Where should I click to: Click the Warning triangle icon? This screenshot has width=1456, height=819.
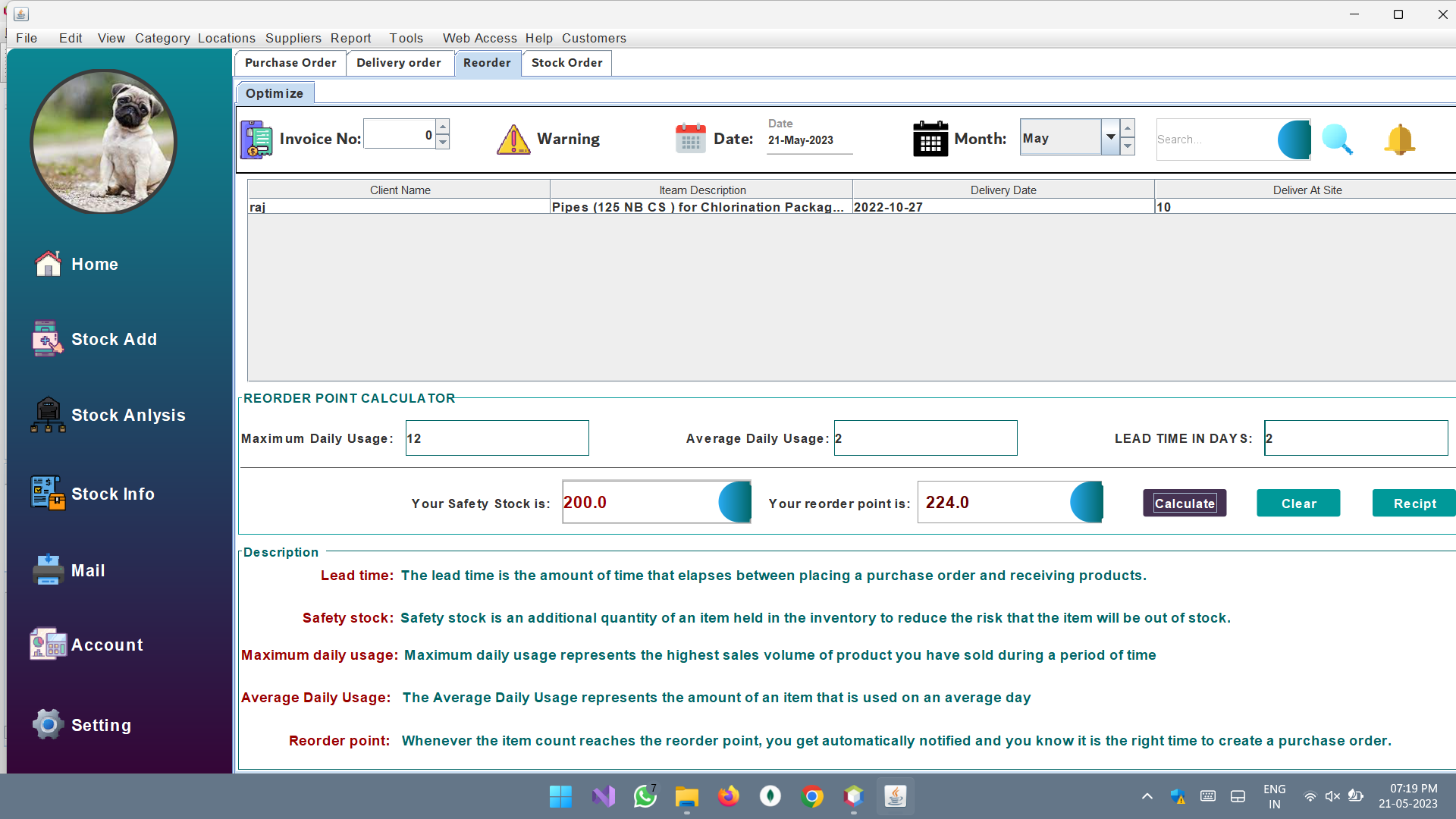coord(514,139)
